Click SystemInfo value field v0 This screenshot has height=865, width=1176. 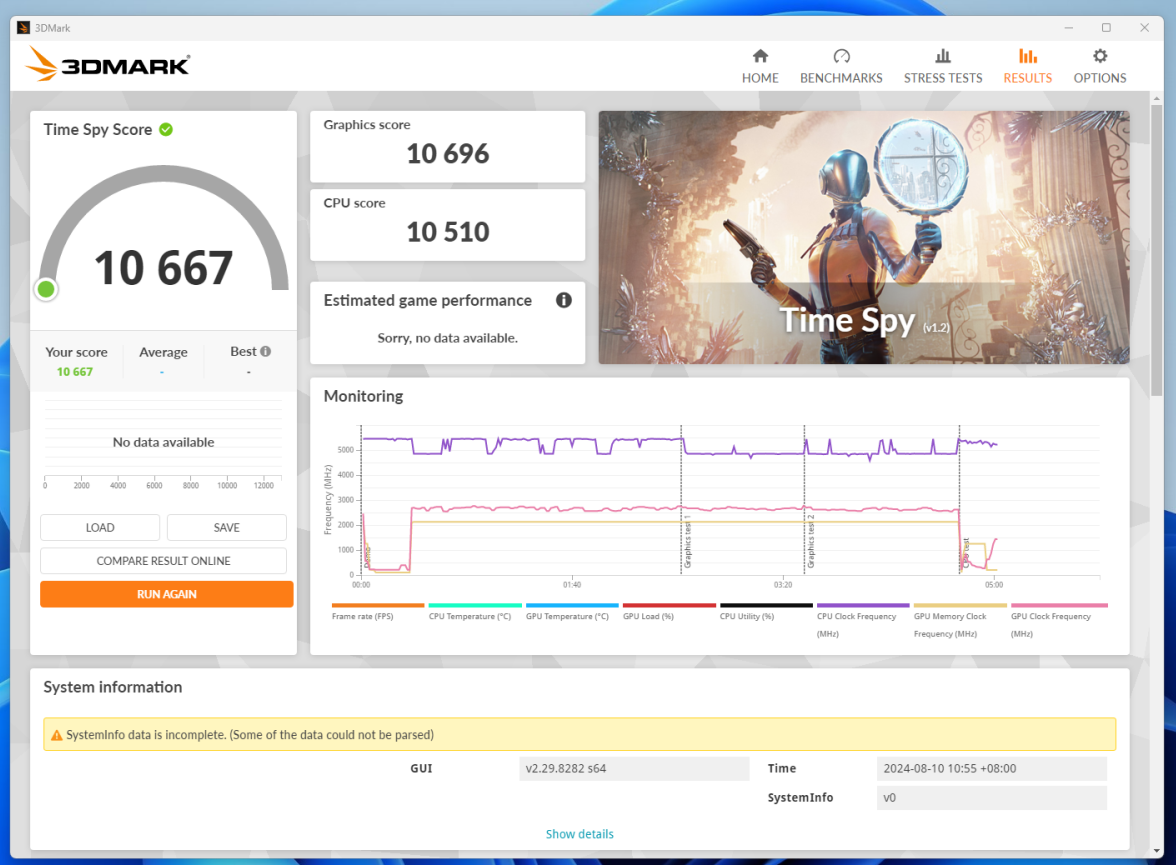coord(992,797)
